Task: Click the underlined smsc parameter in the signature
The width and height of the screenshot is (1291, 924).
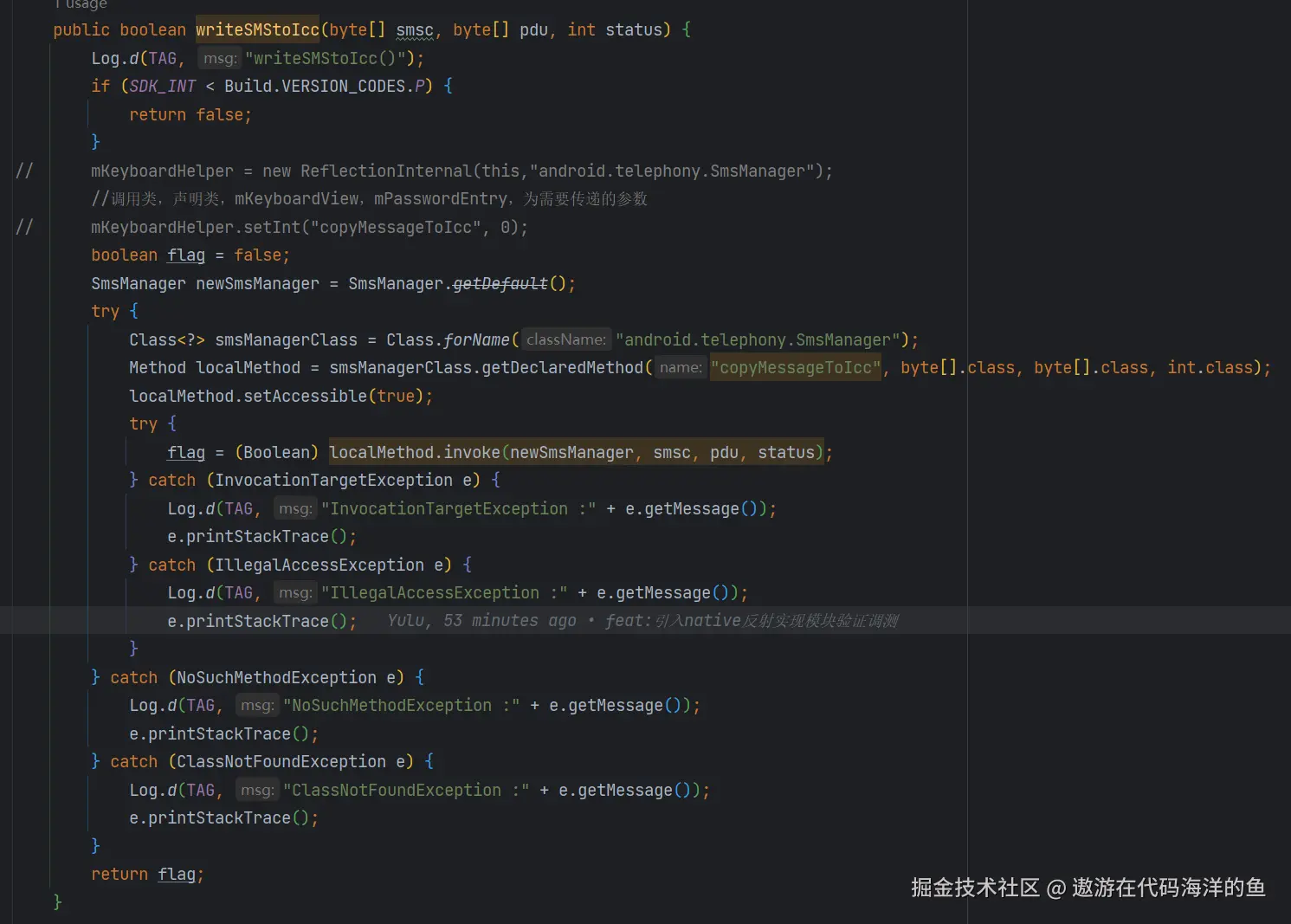Action: point(414,30)
